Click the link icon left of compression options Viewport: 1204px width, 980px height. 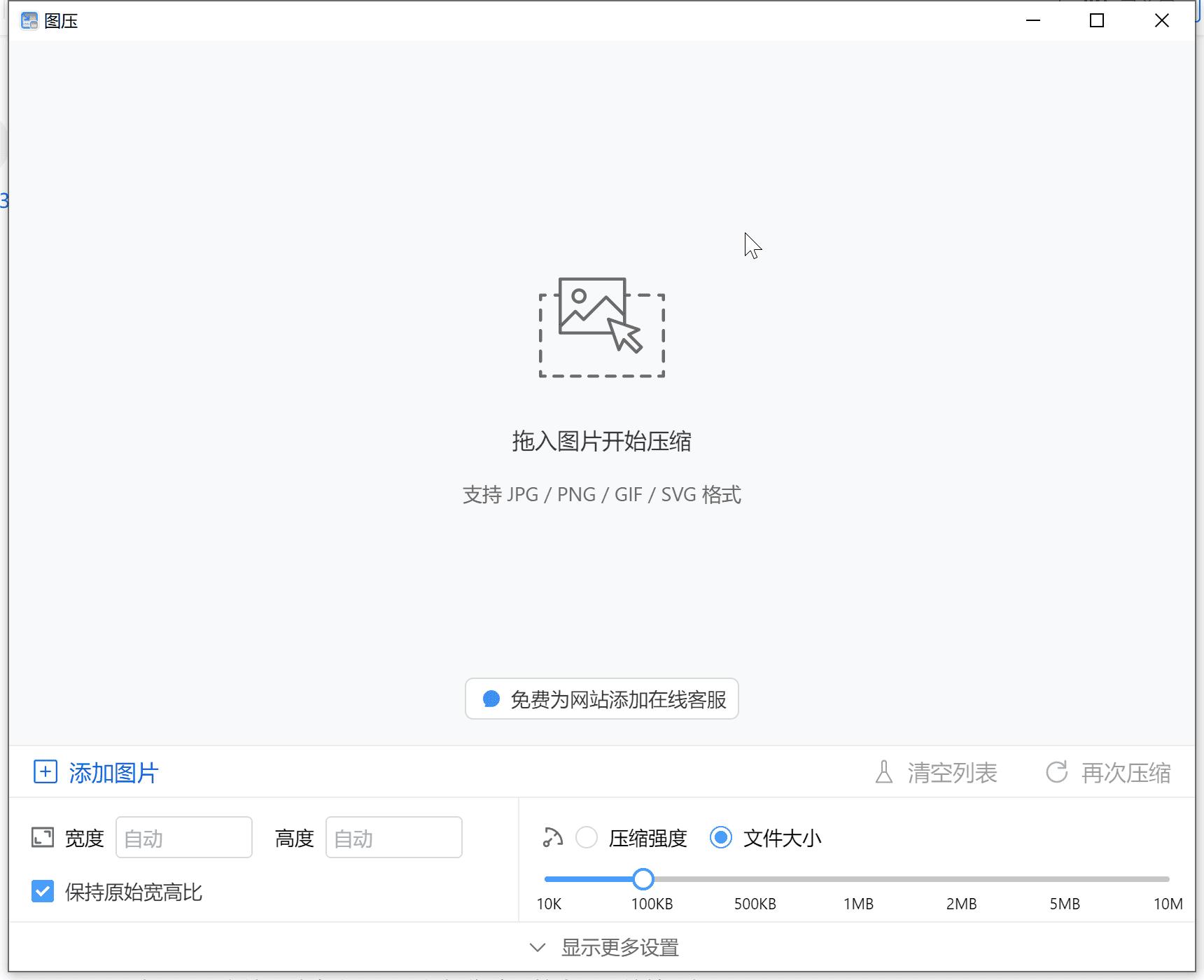click(x=552, y=837)
